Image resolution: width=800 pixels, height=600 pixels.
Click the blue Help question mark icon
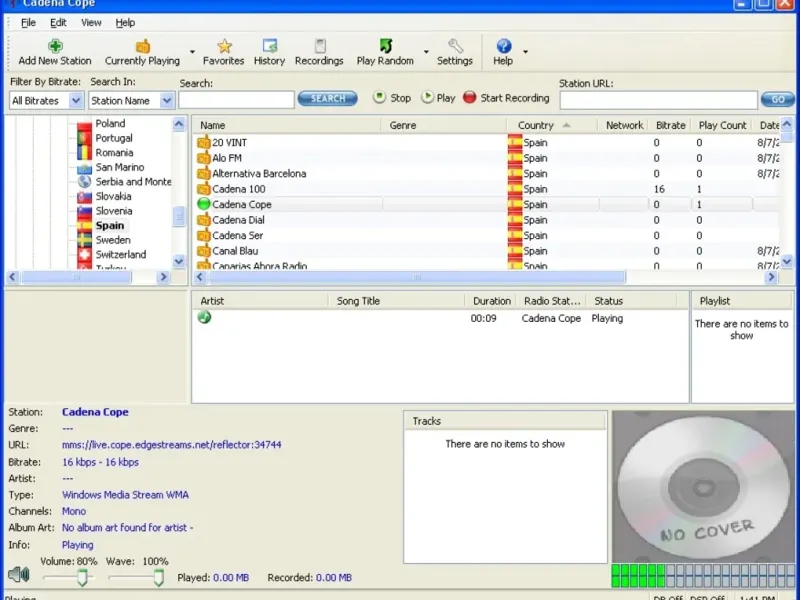(504, 46)
